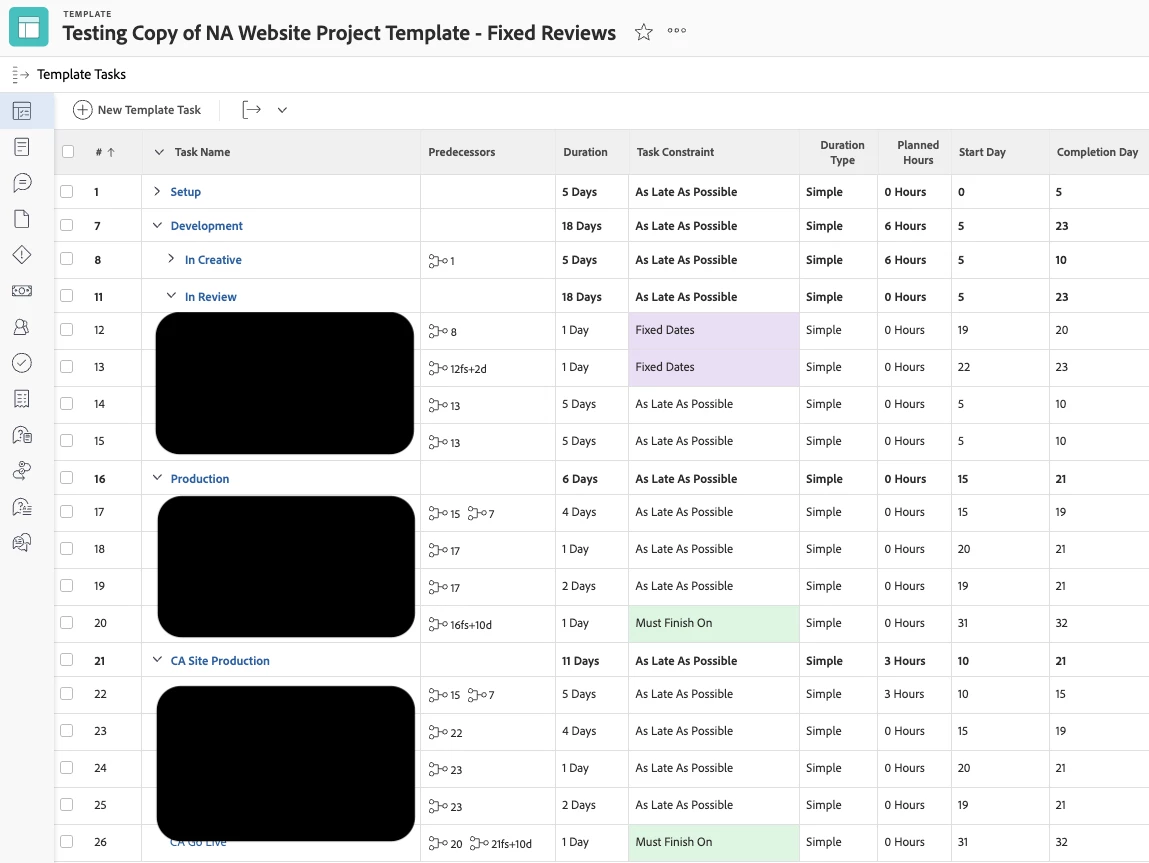Sort by the Completion Day column header
The image size is (1149, 863).
[x=1097, y=152]
